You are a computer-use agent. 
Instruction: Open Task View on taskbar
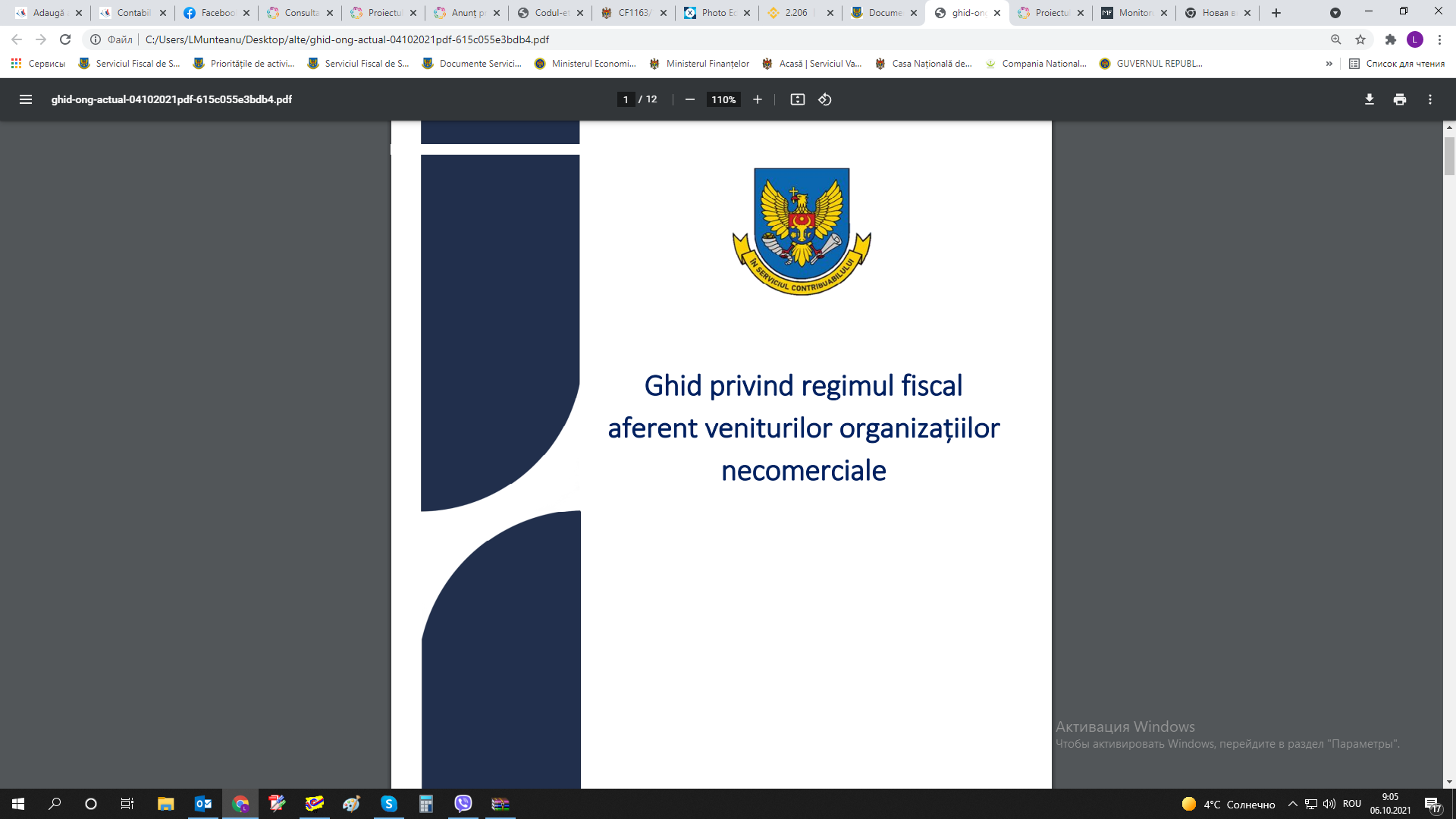tap(127, 804)
